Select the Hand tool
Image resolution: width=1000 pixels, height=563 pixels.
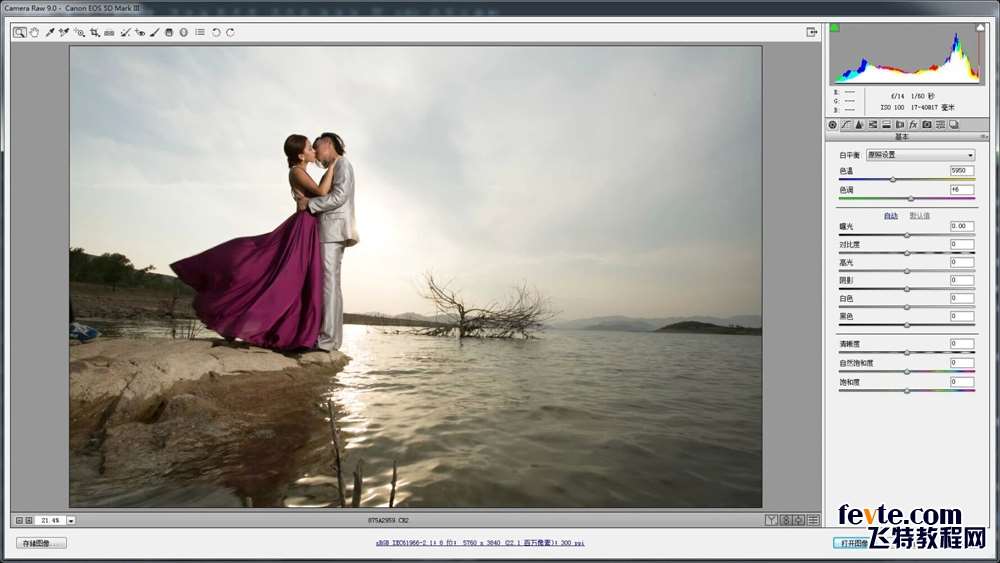pyautogui.click(x=34, y=32)
